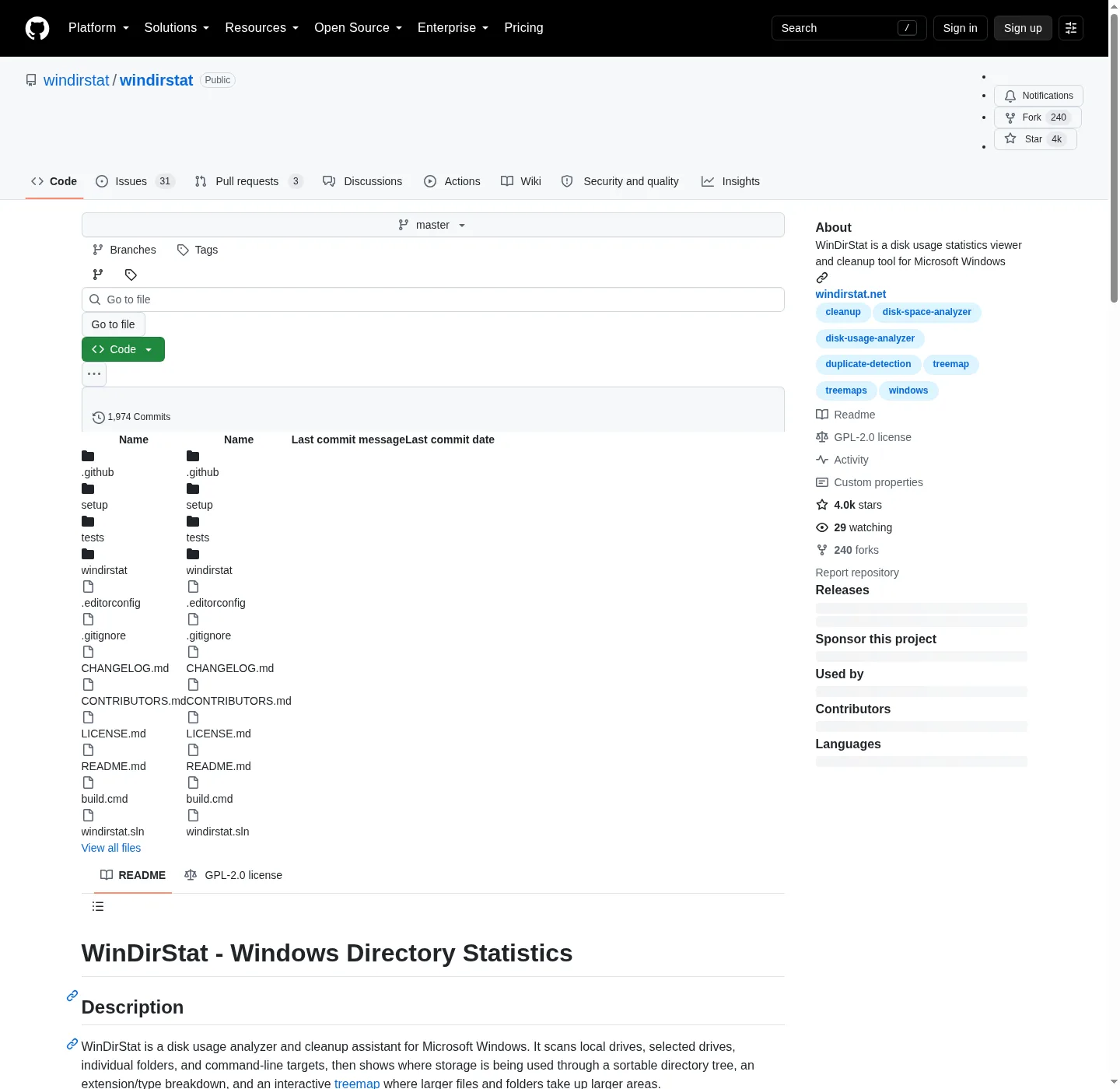Click the three-dot more options button
Viewport: 1120px width, 1089px height.
pyautogui.click(x=94, y=374)
